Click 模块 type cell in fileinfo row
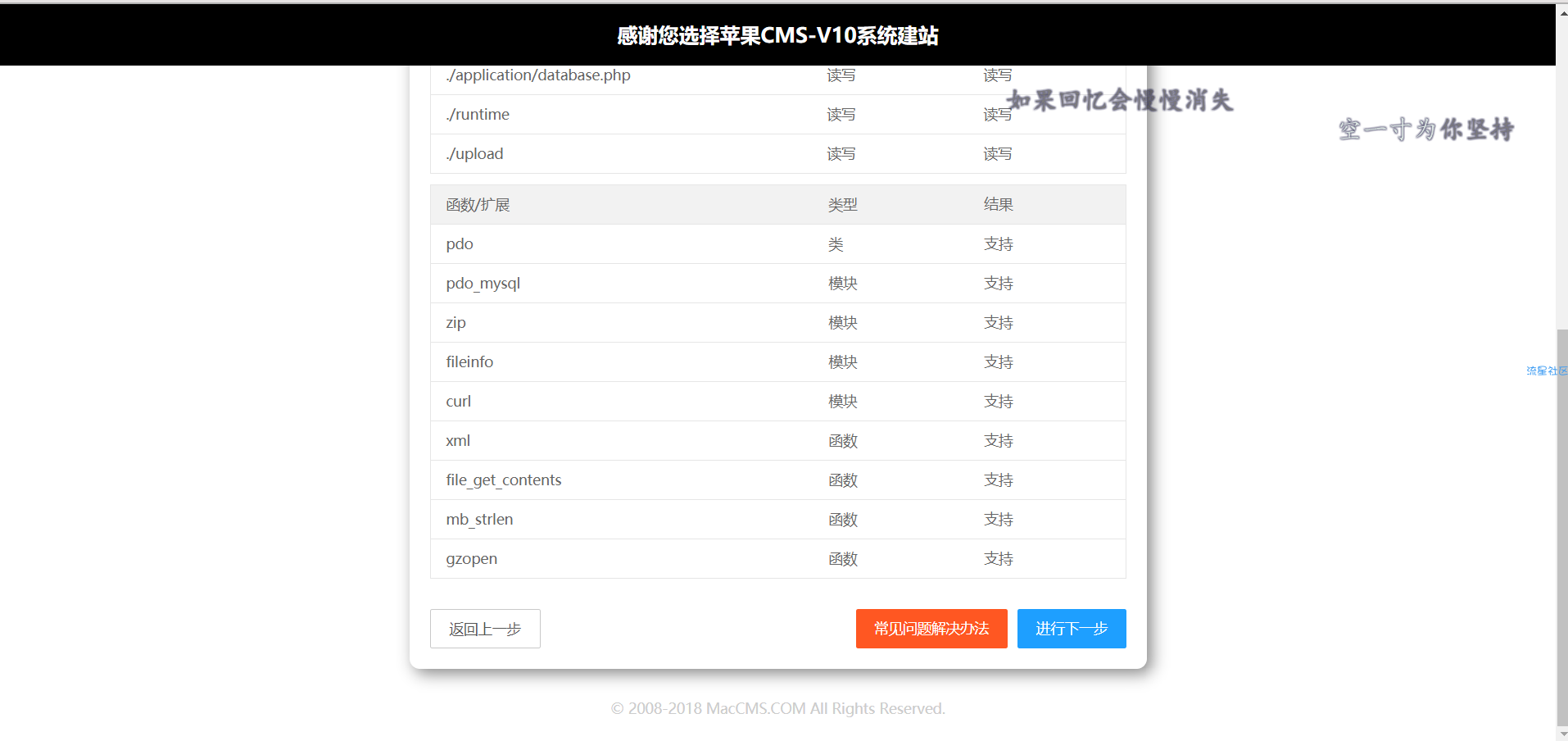 pyautogui.click(x=842, y=361)
